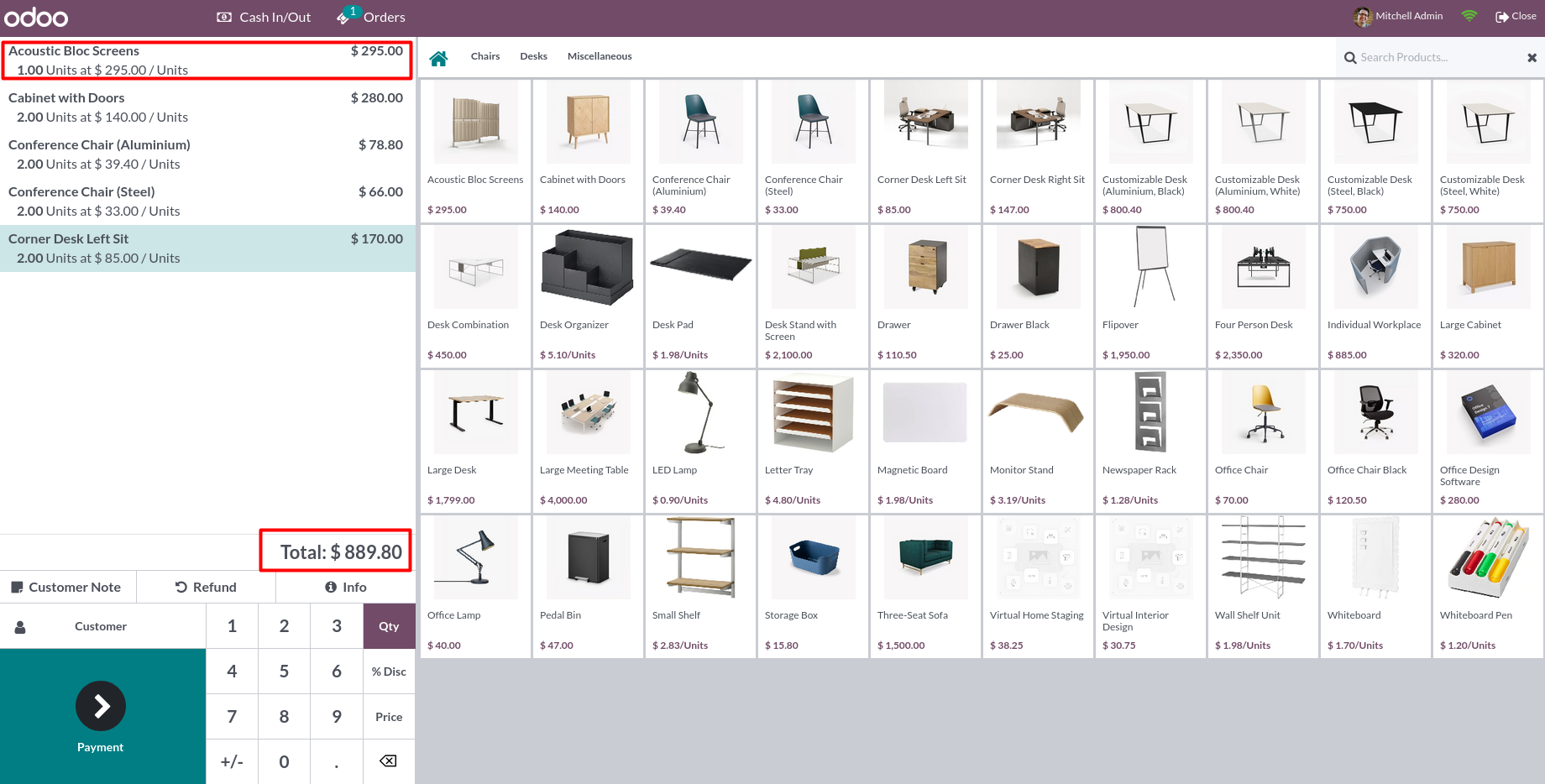The image size is (1545, 784).
Task: Tap numpad digit 1
Action: (232, 626)
